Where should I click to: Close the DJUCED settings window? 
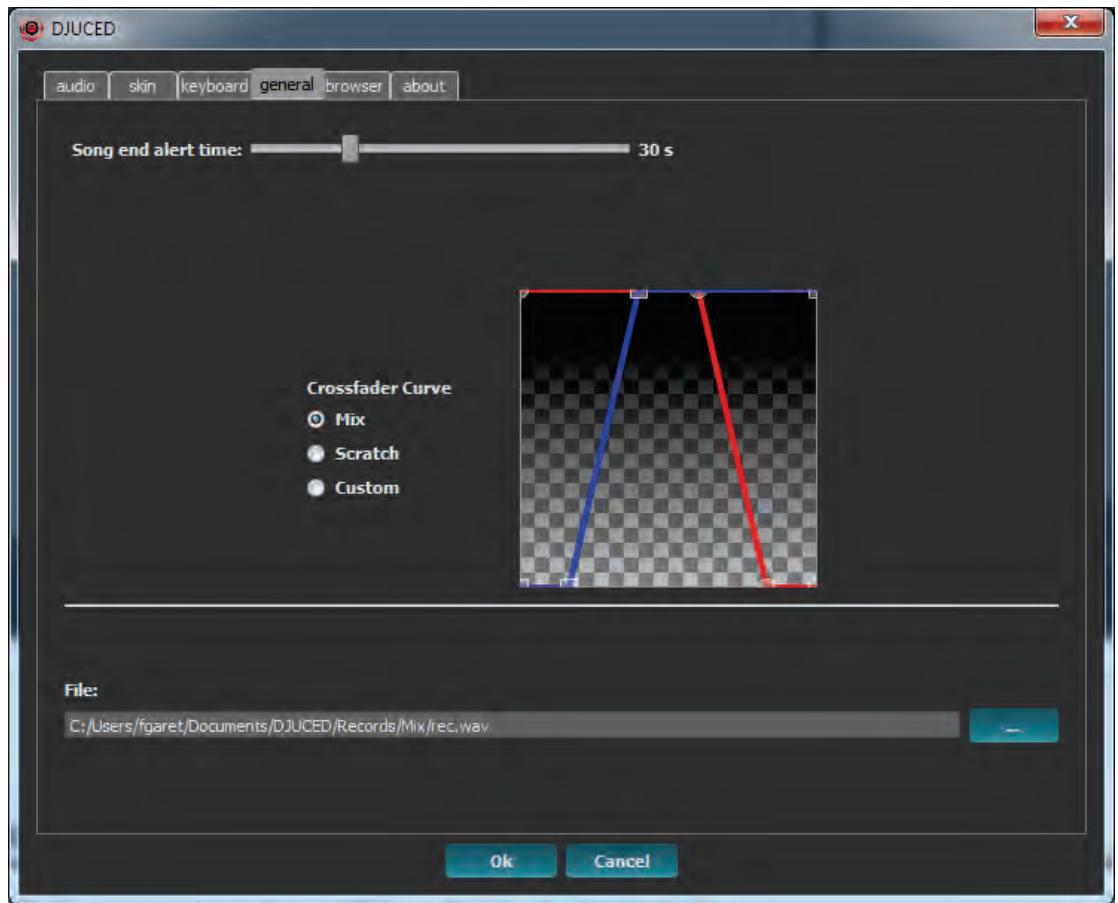point(1069,23)
